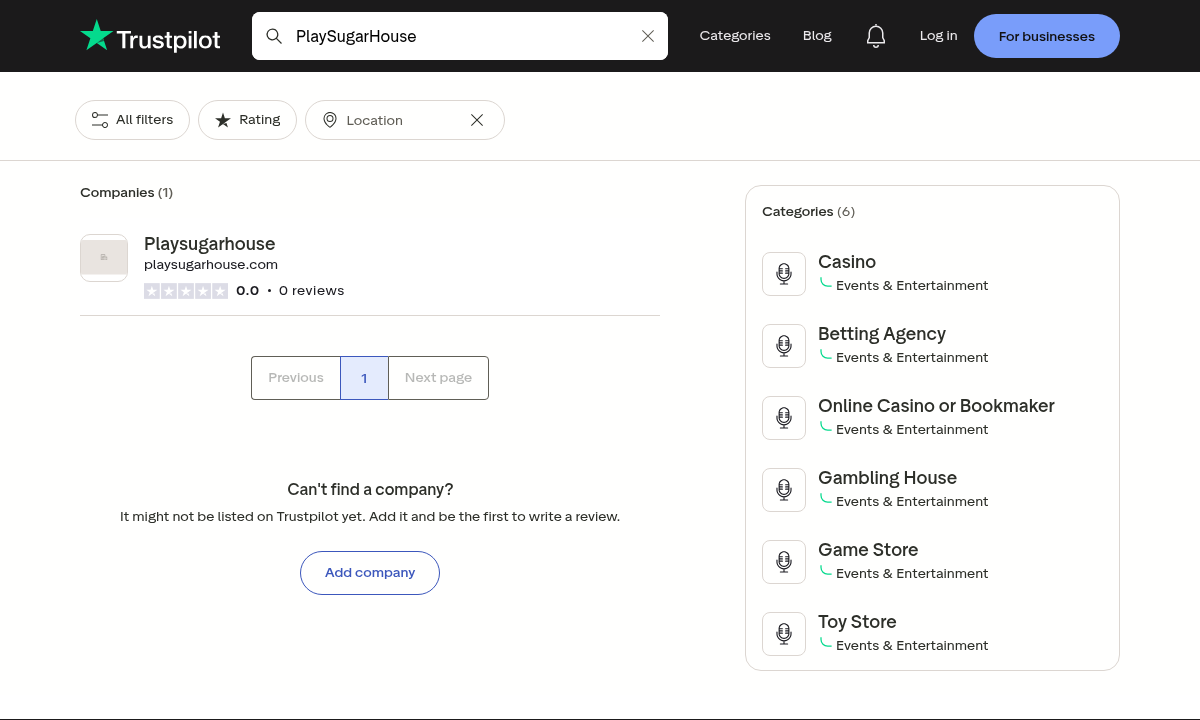Open the Gambling House category

tap(887, 478)
